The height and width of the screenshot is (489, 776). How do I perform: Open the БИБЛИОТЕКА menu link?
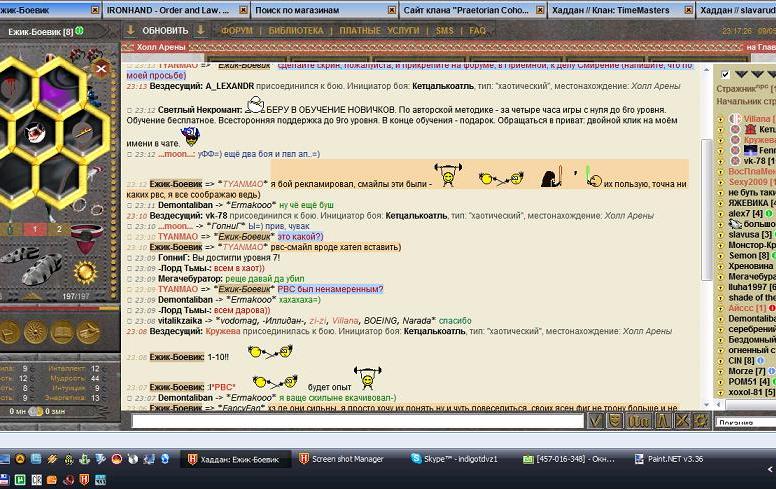[x=296, y=31]
